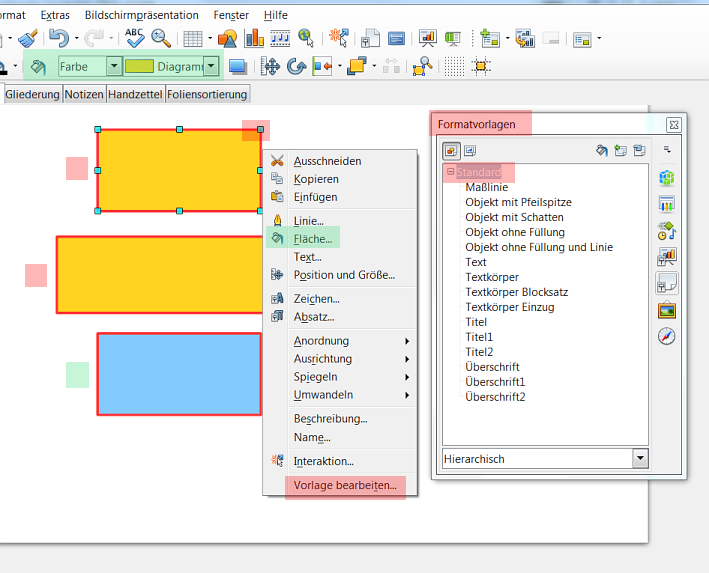Collapse the Standard style tree node

click(x=450, y=172)
